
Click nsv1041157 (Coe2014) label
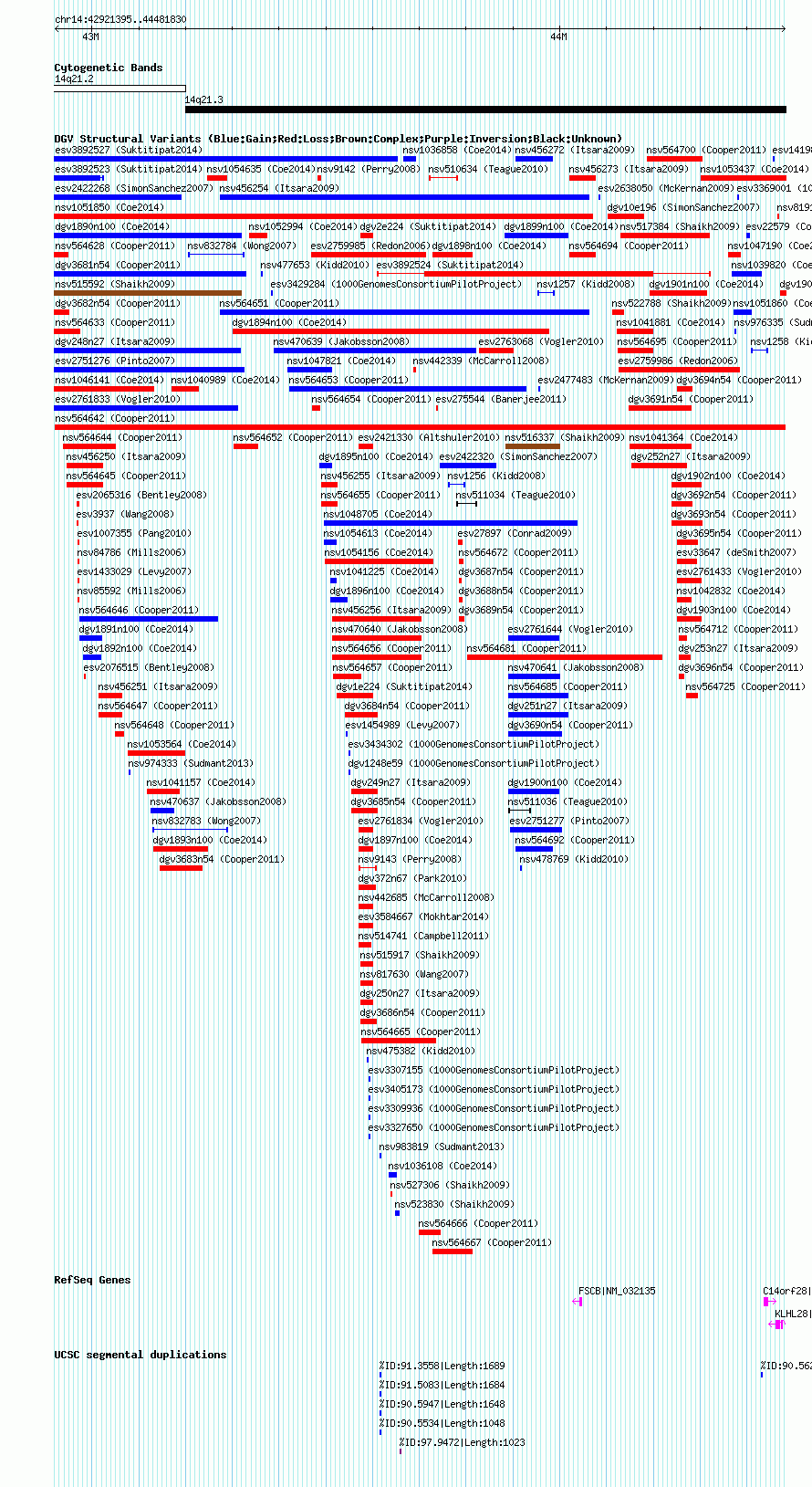pos(201,782)
